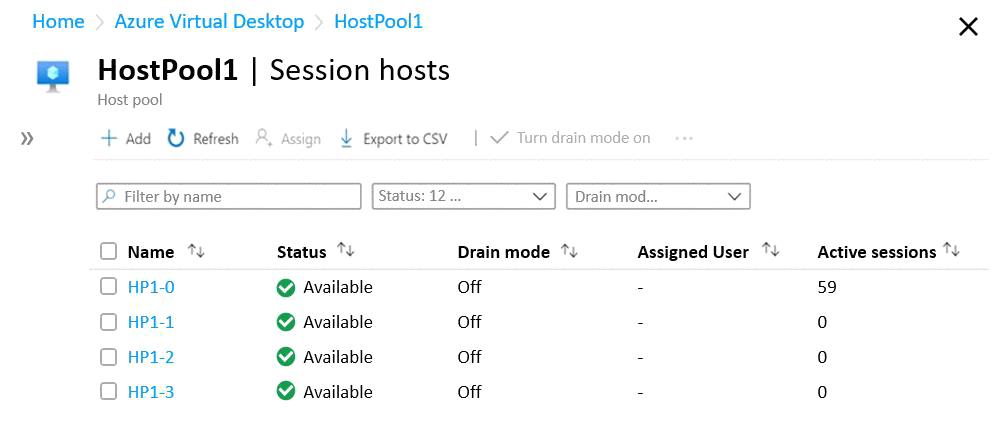Open the Status filter dropdown
Screen dimensions: 1002x421
[x=463, y=196]
